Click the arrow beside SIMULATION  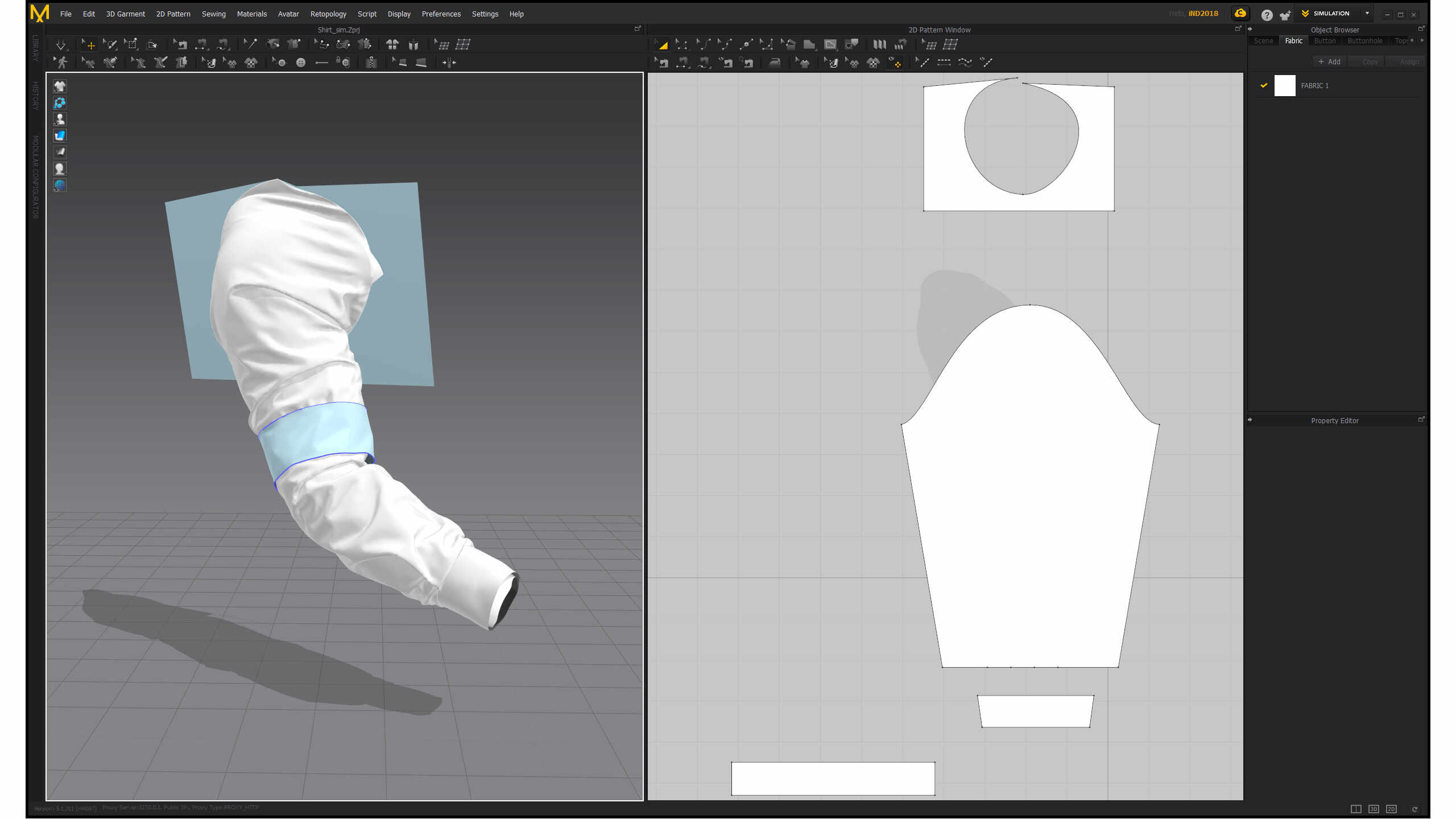pos(1367,13)
